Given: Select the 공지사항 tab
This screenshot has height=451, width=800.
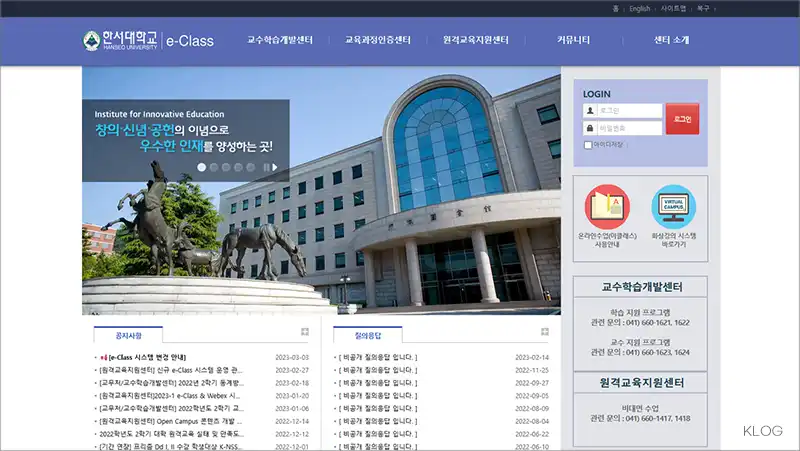Looking at the screenshot, I should click(x=128, y=335).
